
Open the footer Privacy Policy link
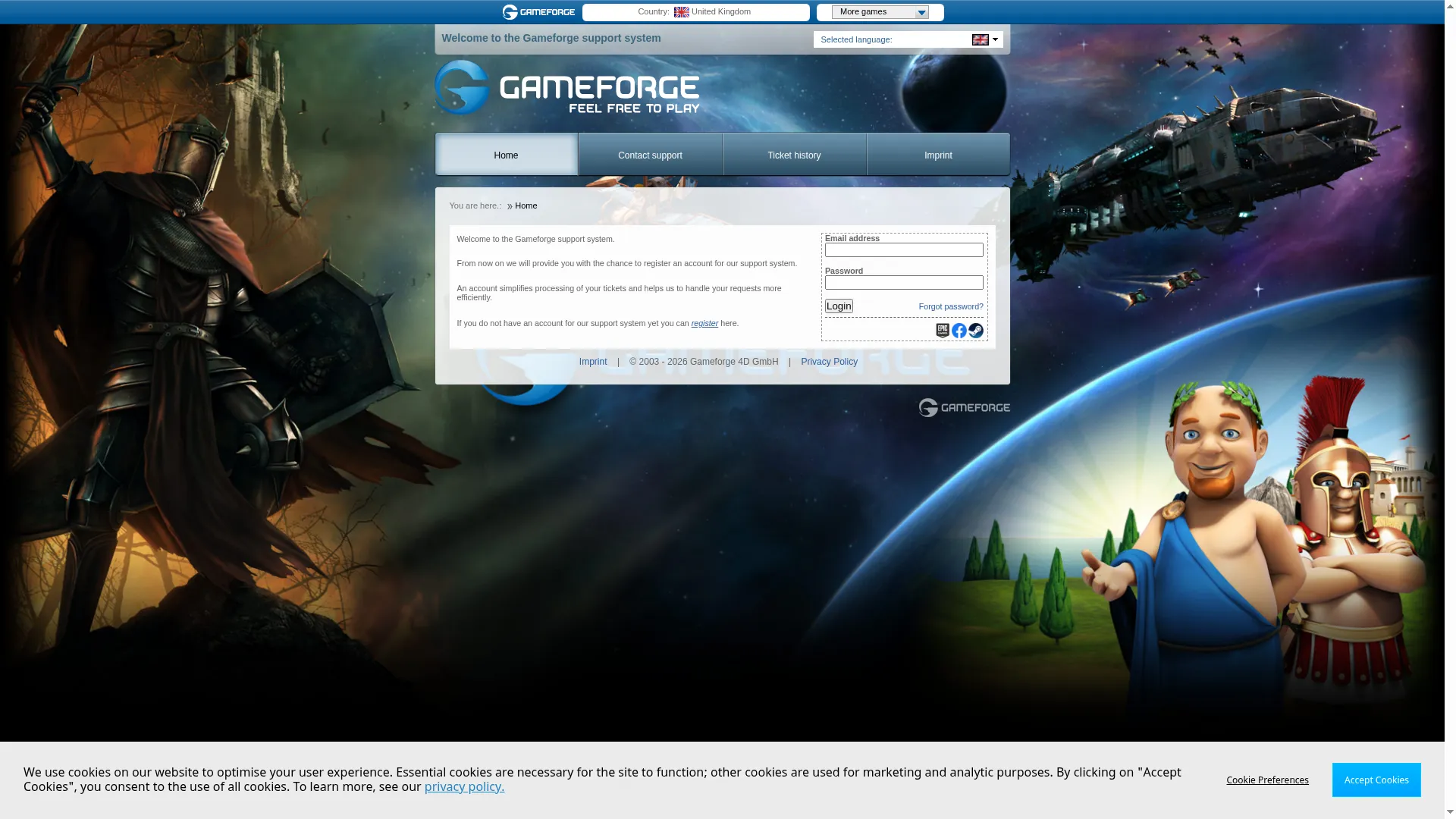click(829, 362)
